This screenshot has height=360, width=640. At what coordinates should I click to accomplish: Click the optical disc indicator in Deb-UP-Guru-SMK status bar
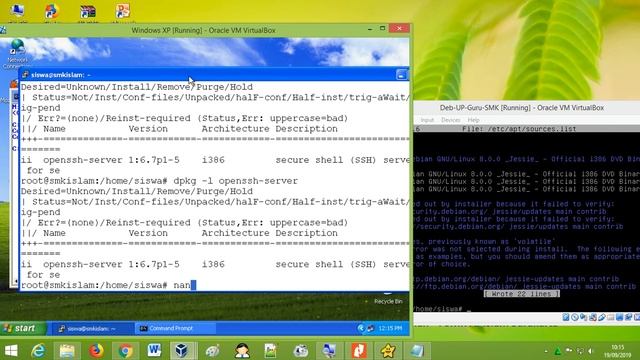coord(575,317)
